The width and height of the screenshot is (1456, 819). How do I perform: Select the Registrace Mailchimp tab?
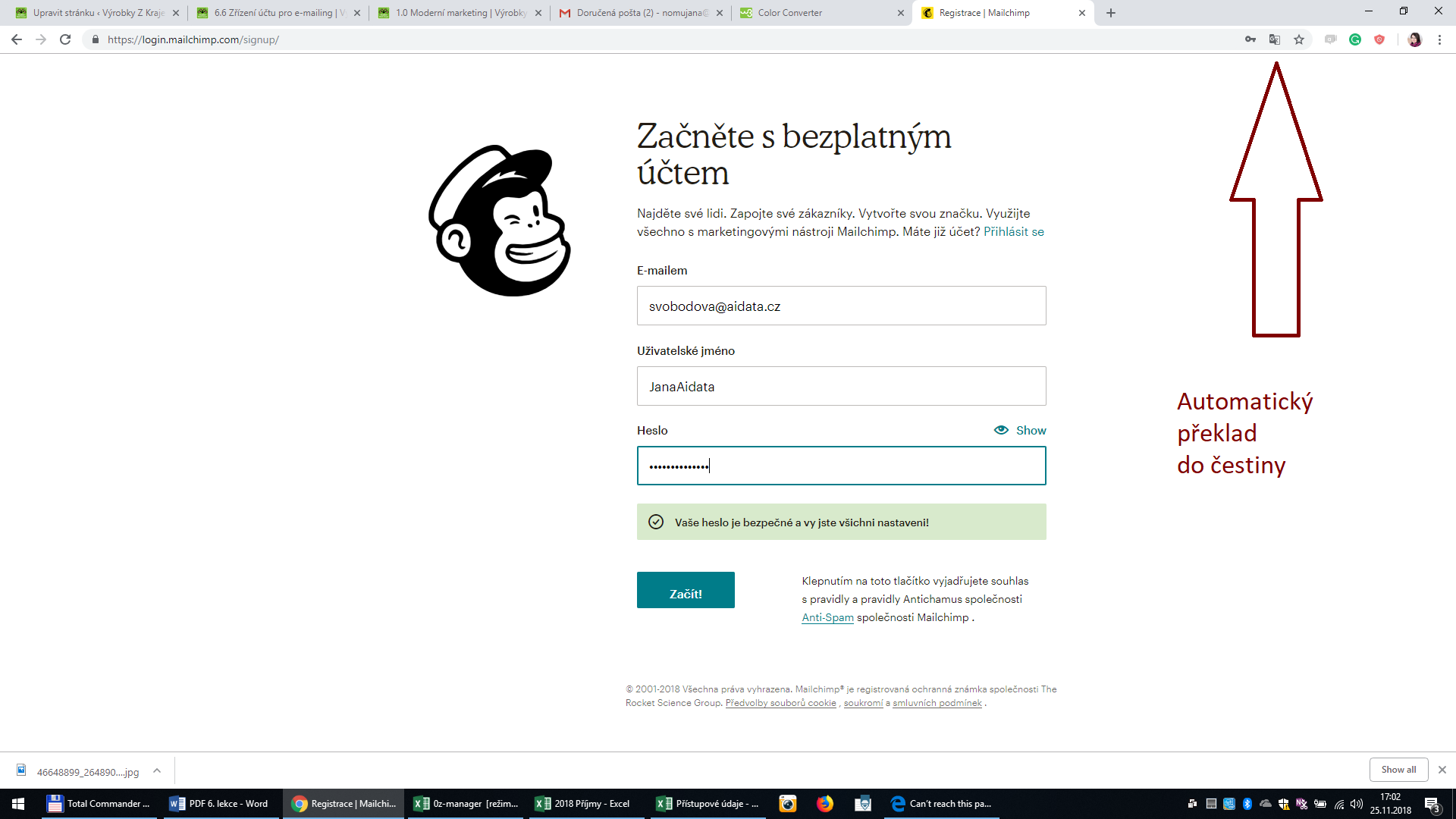[x=1003, y=13]
